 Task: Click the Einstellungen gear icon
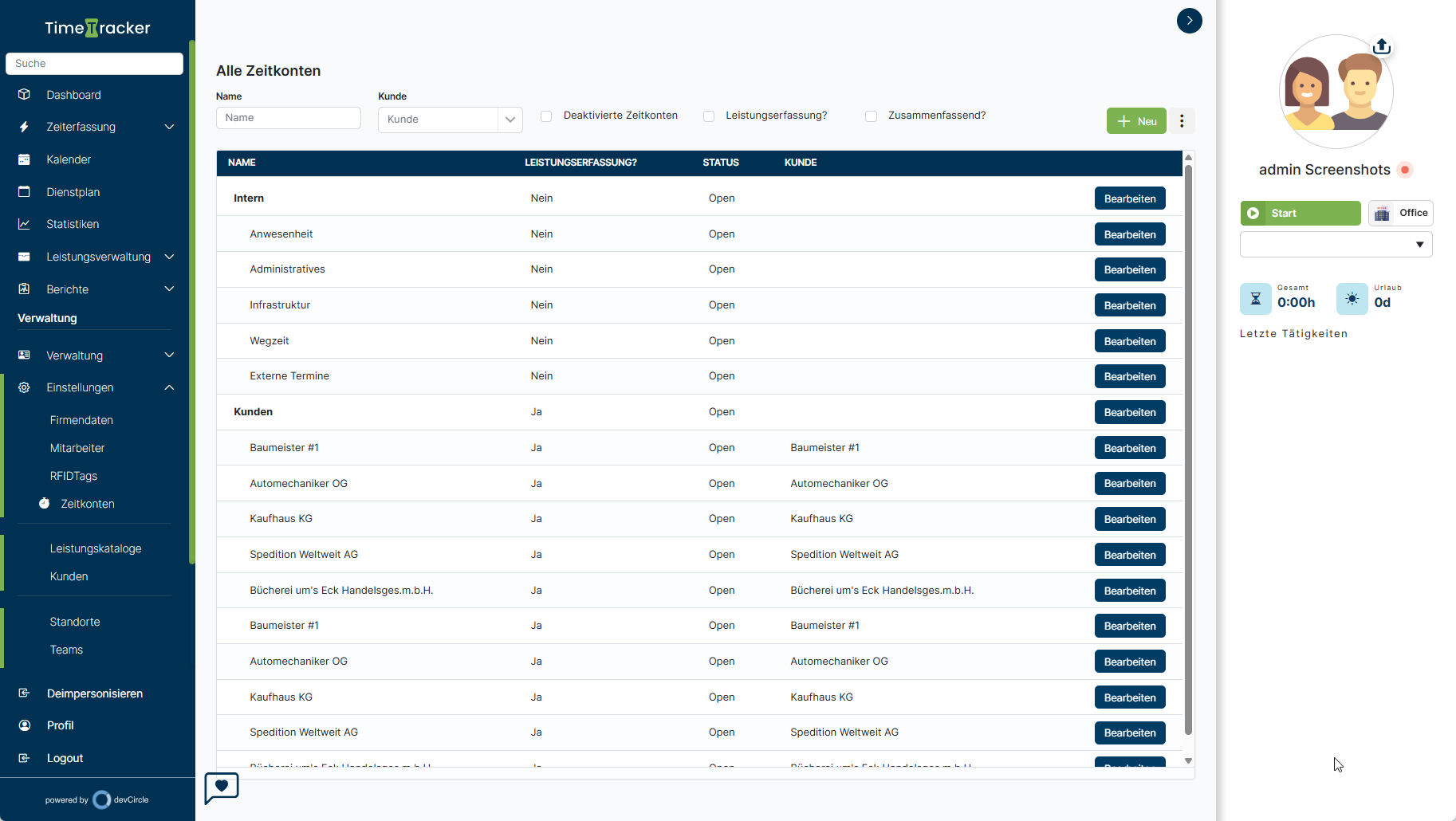click(24, 387)
